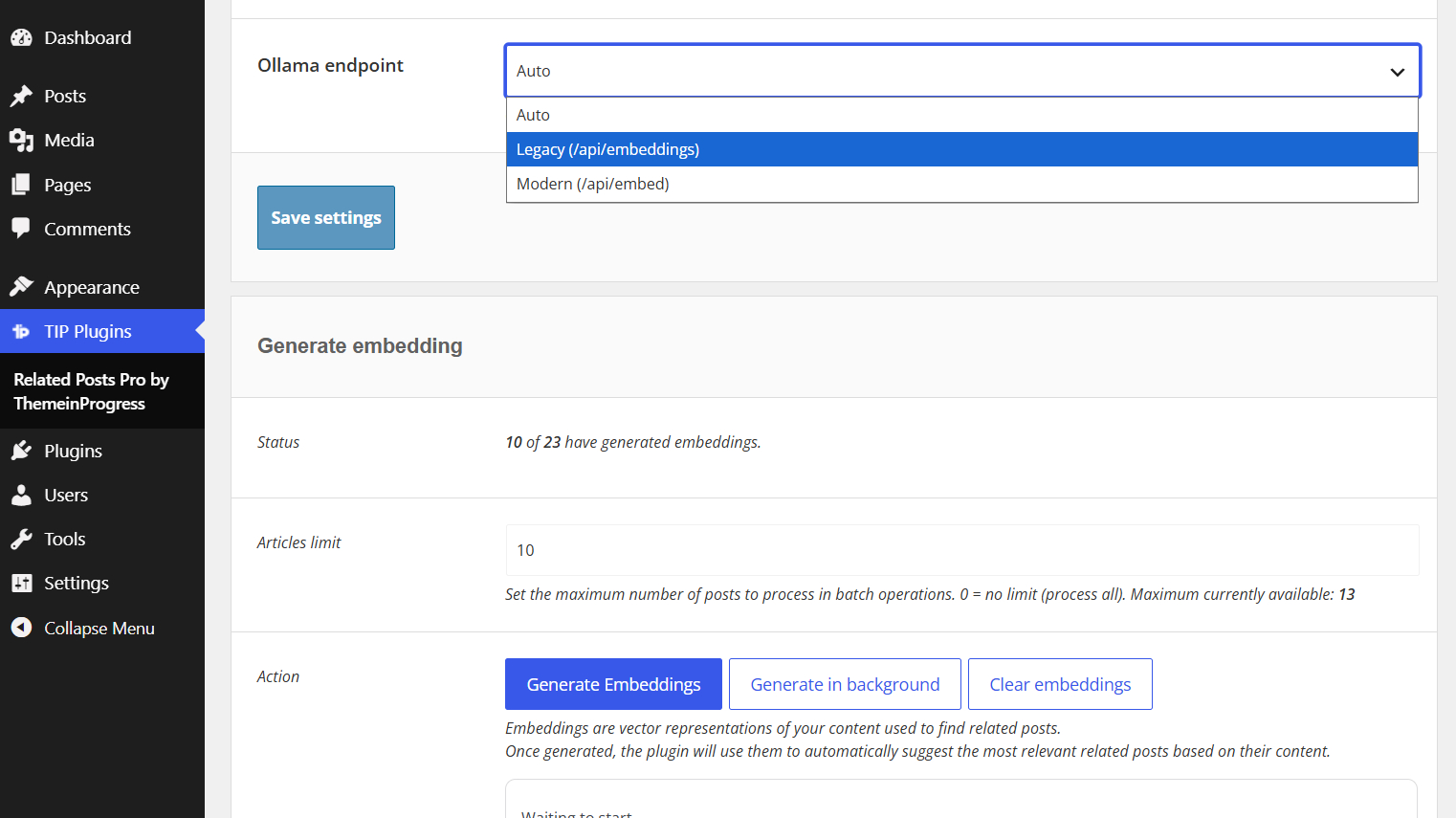Click the Ollama endpoint chevron arrow
Image resolution: width=1456 pixels, height=818 pixels.
pos(1398,72)
